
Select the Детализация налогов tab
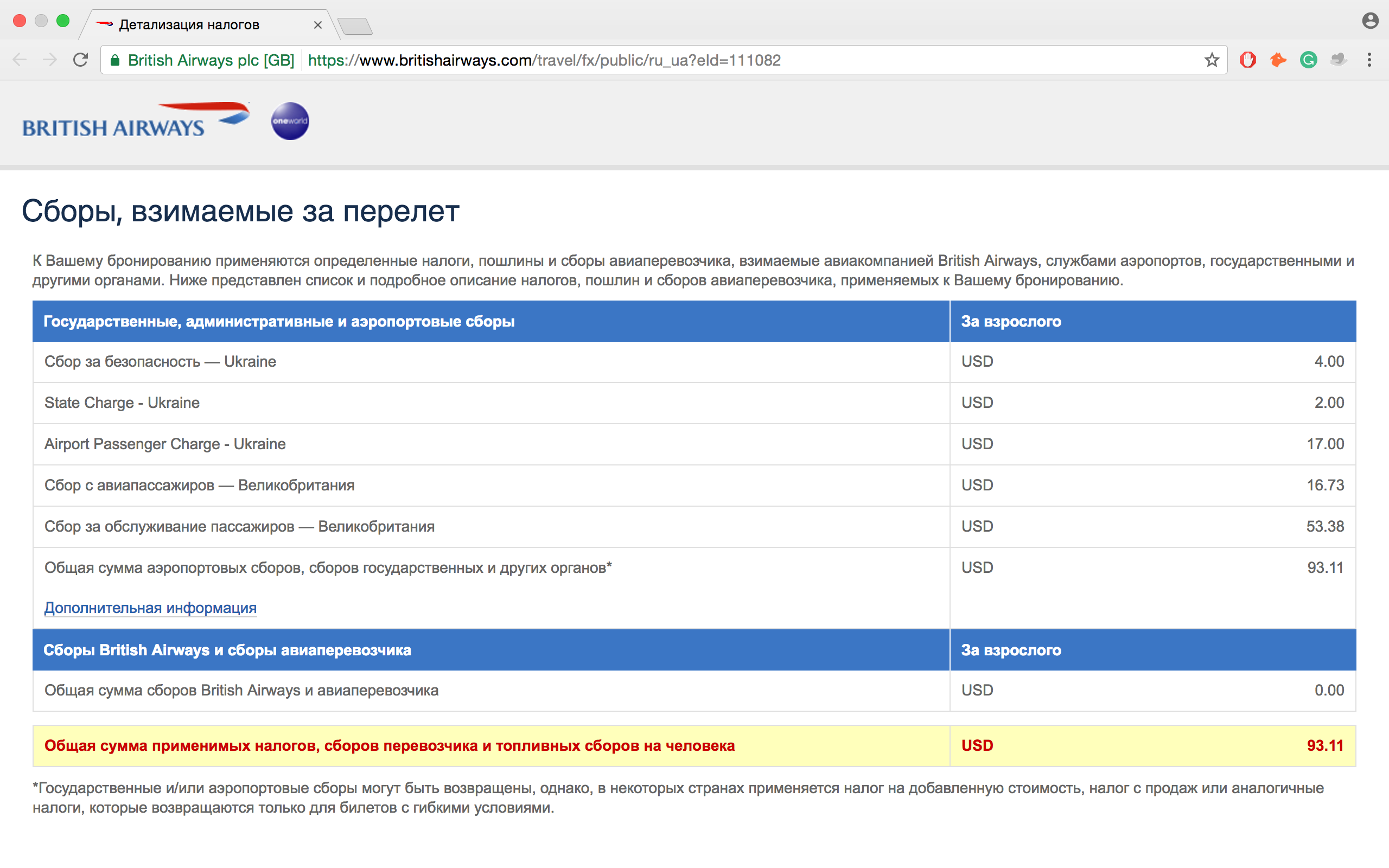coord(189,25)
